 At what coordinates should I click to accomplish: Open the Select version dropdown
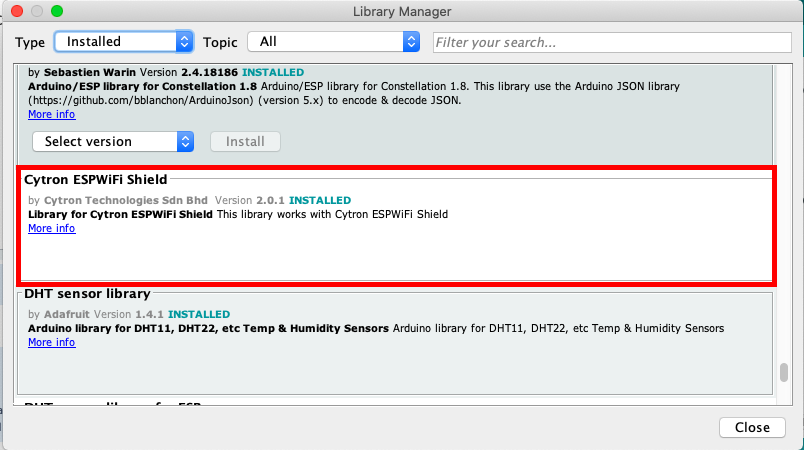113,141
